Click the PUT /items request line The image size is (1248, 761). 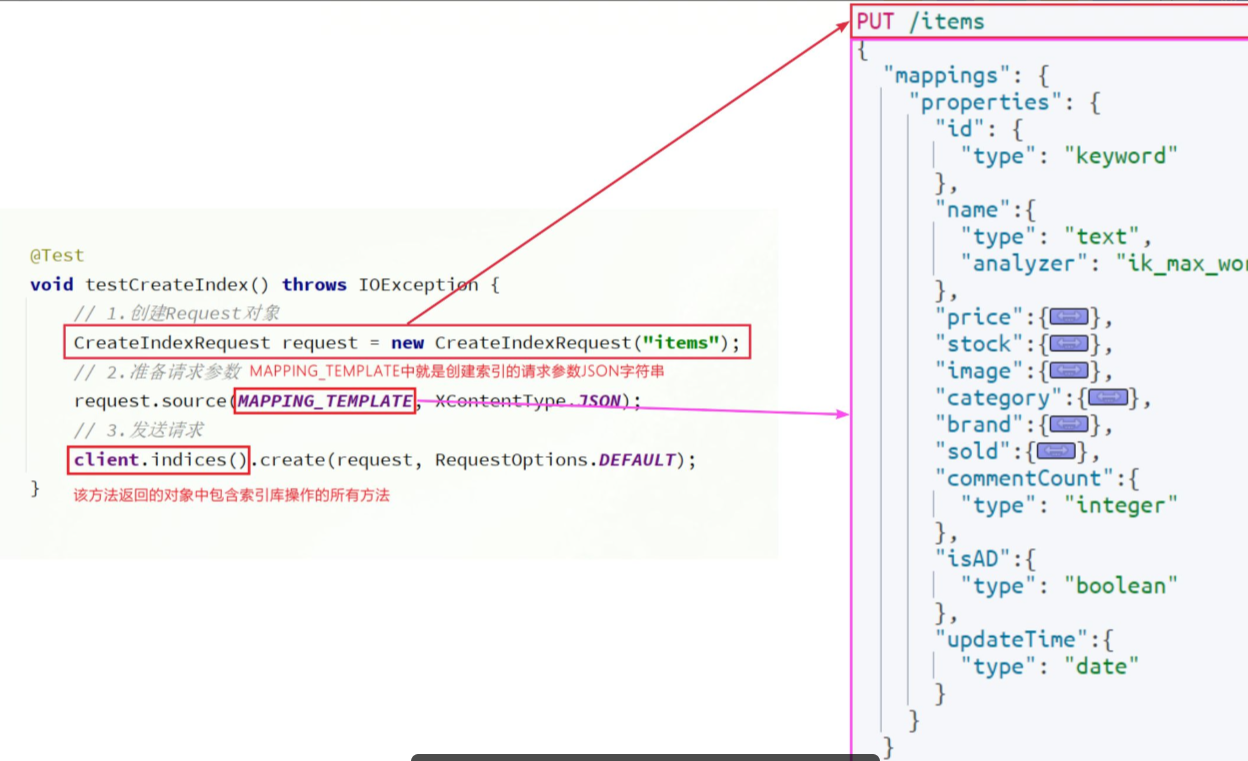[920, 22]
